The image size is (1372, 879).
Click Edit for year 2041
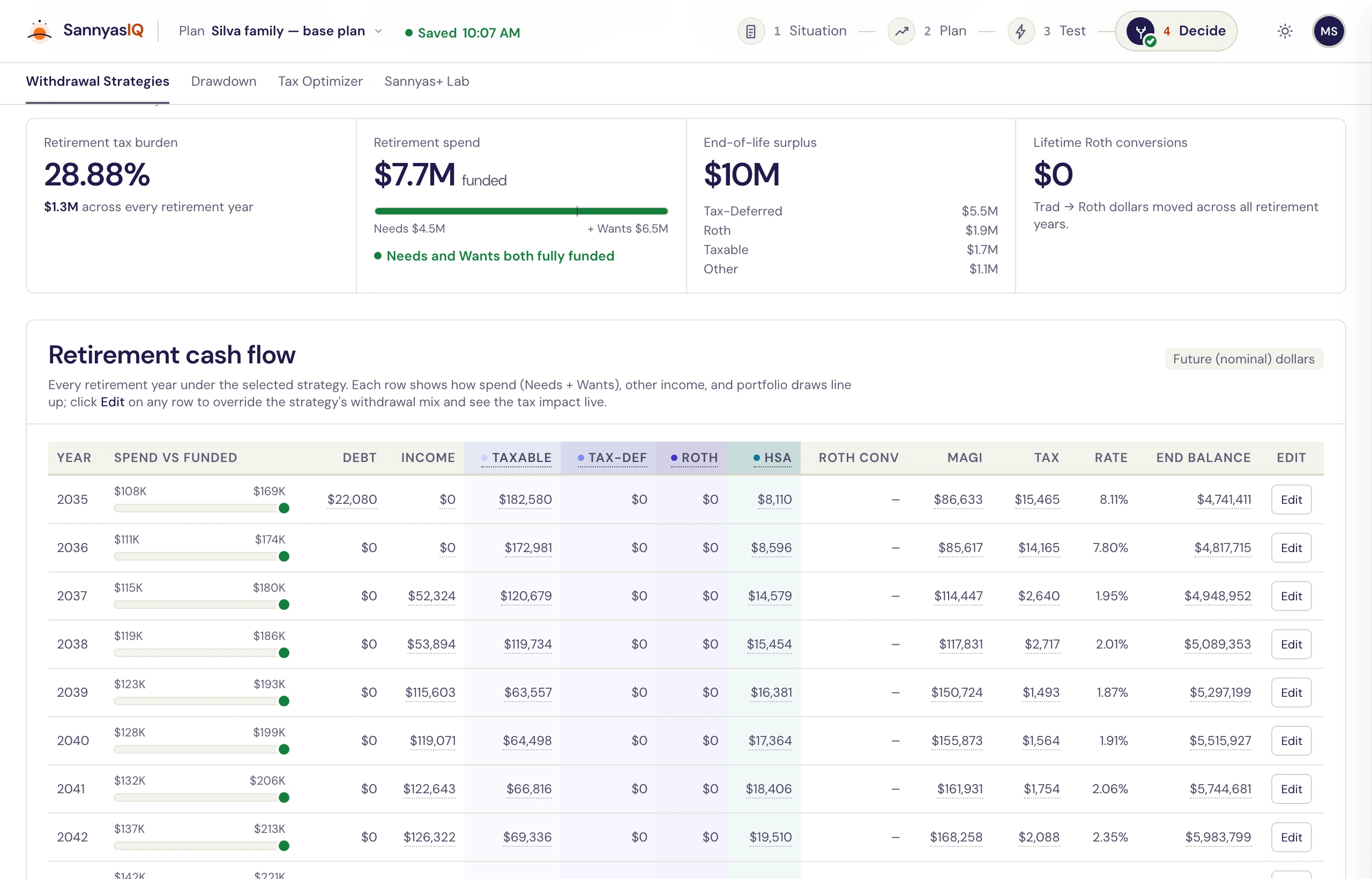coord(1291,789)
